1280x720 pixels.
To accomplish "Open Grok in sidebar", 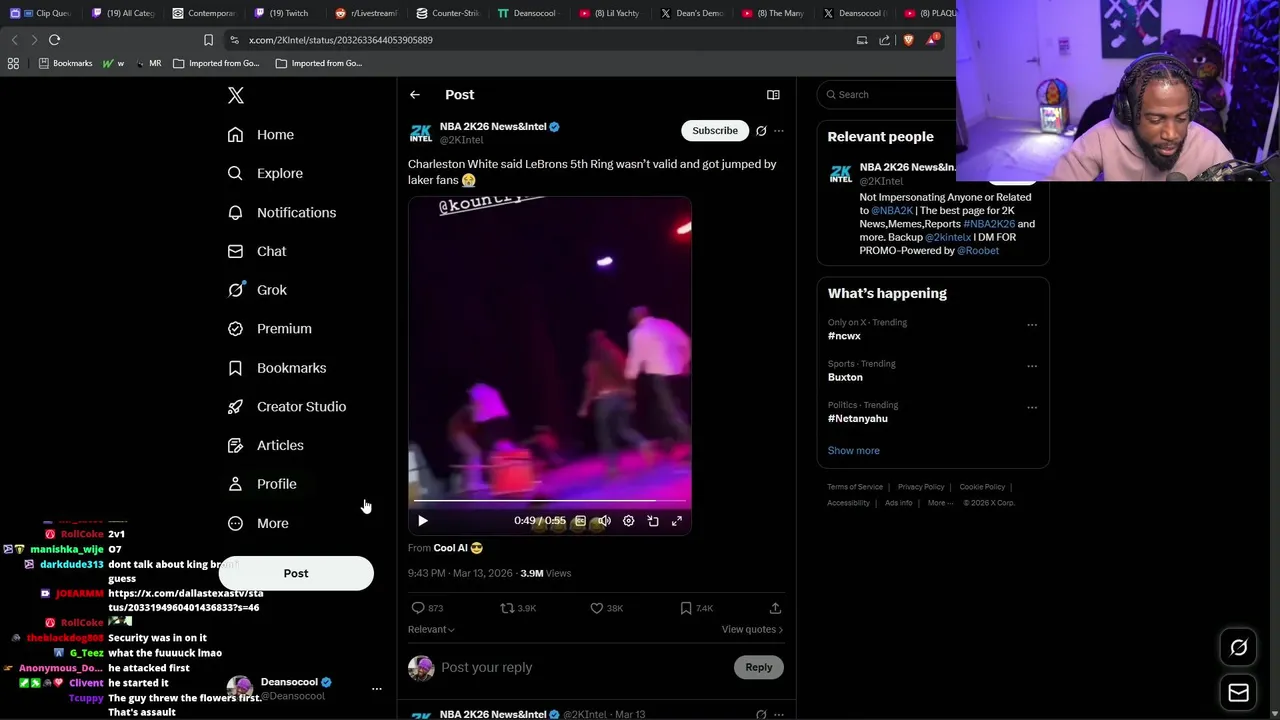I will pos(257,290).
